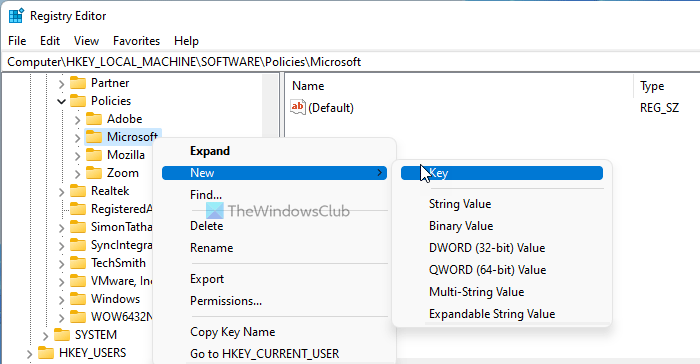Create a new Multi-String Value
Screen dimensions: 700x364
[x=502, y=292]
